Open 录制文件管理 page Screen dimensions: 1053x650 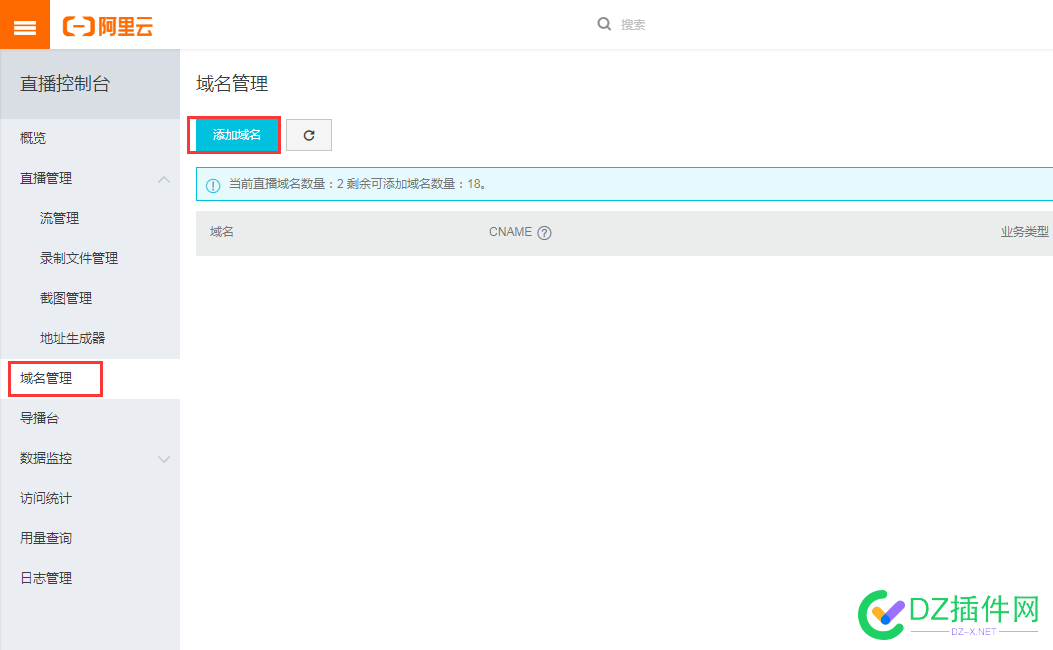[79, 259]
